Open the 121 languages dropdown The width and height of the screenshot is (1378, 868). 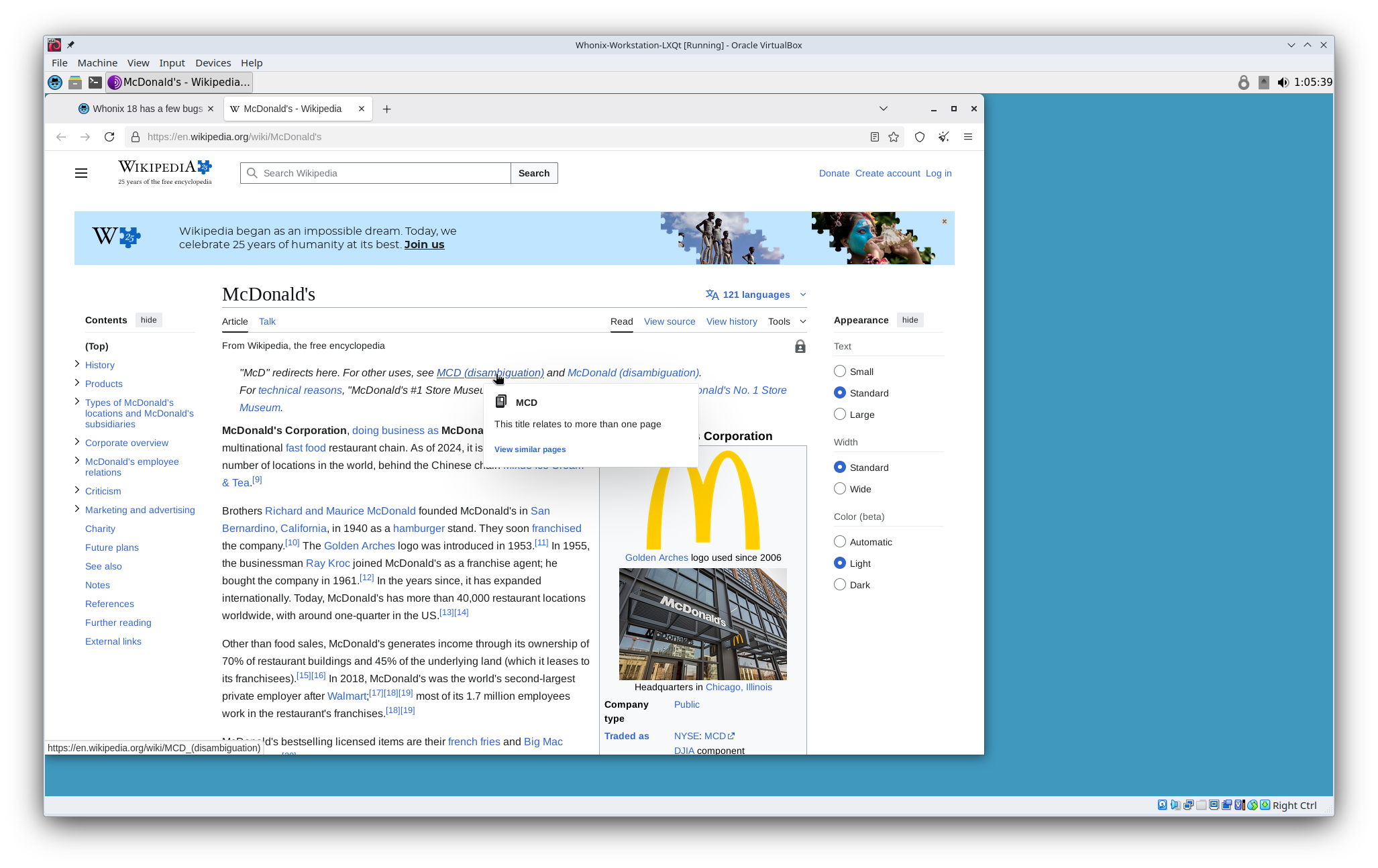[x=755, y=294]
